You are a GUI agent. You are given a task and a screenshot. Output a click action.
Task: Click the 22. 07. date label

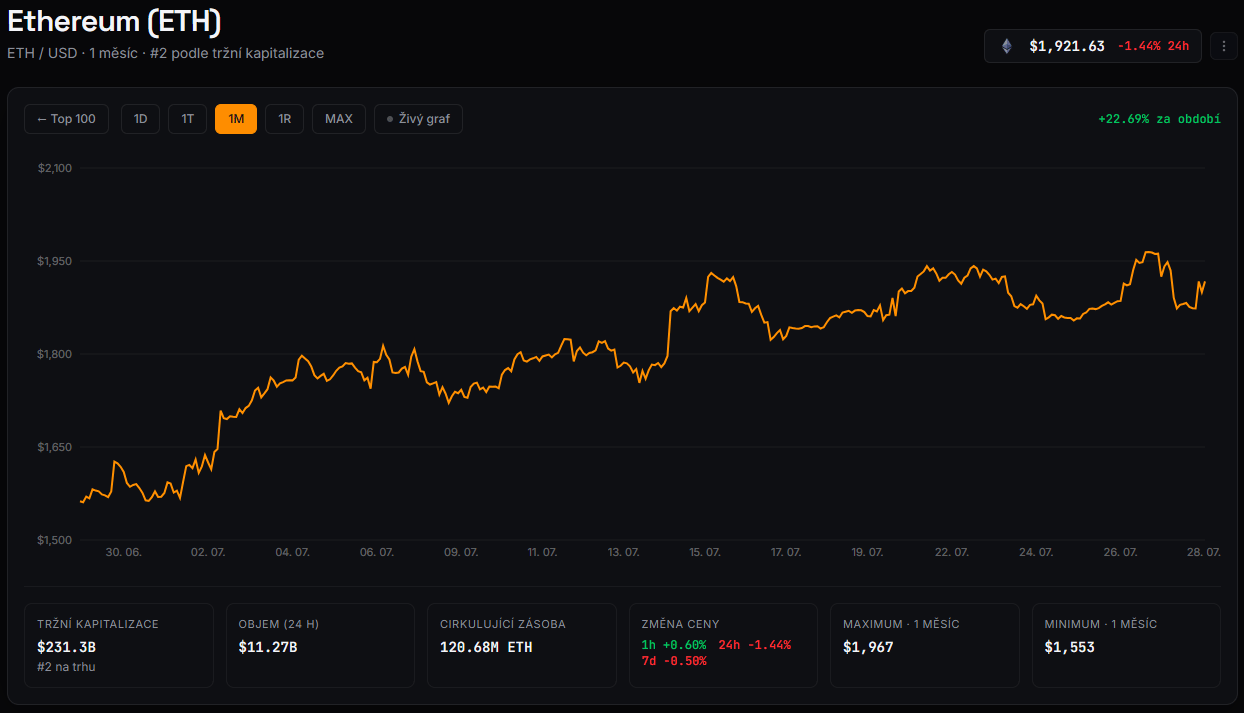(952, 552)
